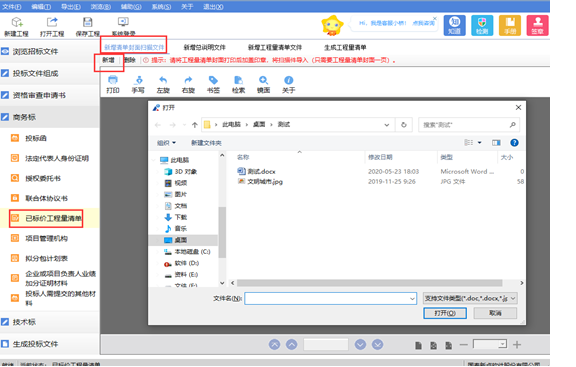Toggle the preview pane in file dialog

(x=496, y=143)
